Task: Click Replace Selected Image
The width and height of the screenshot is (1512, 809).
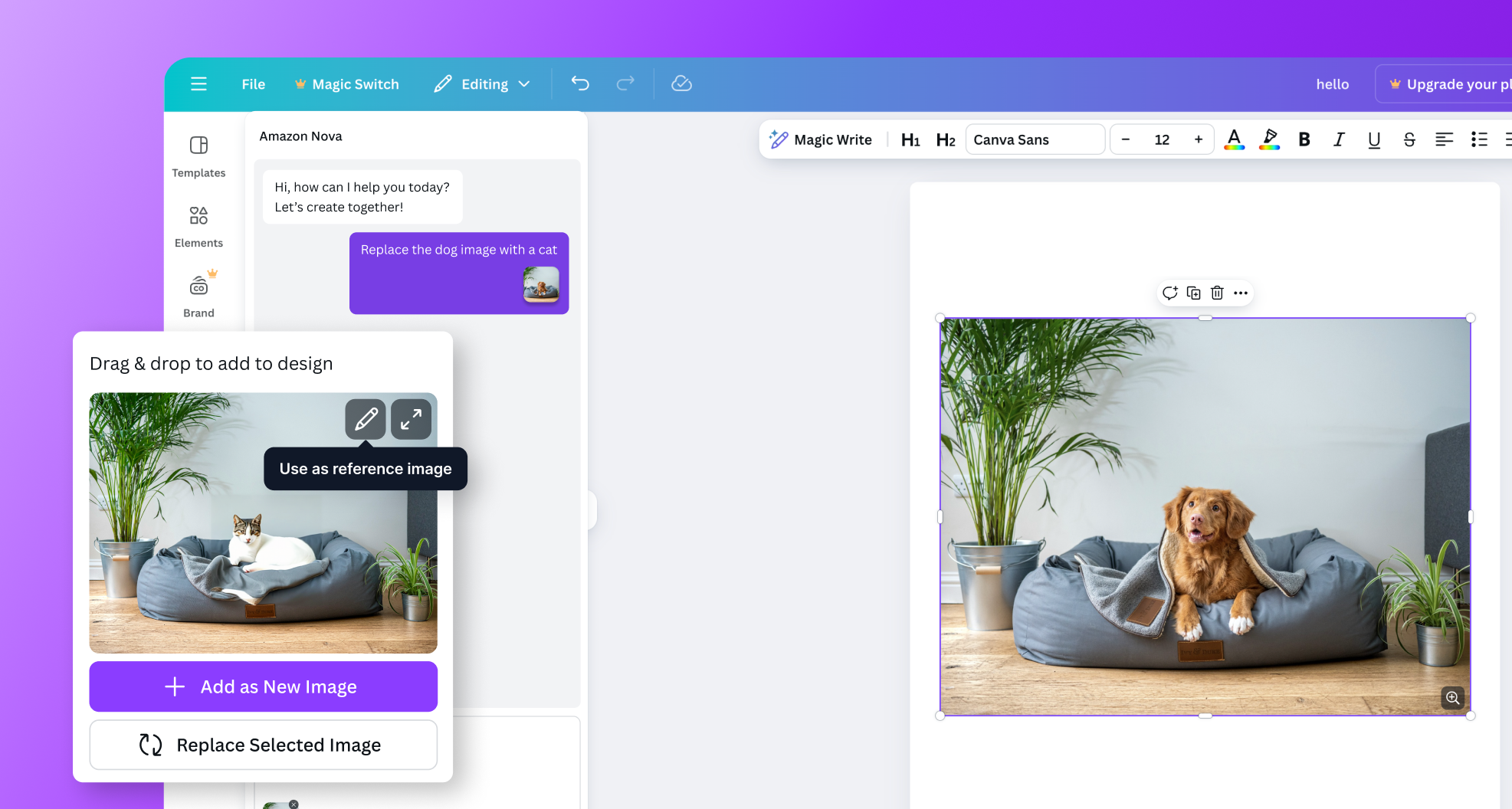Action: tap(263, 745)
